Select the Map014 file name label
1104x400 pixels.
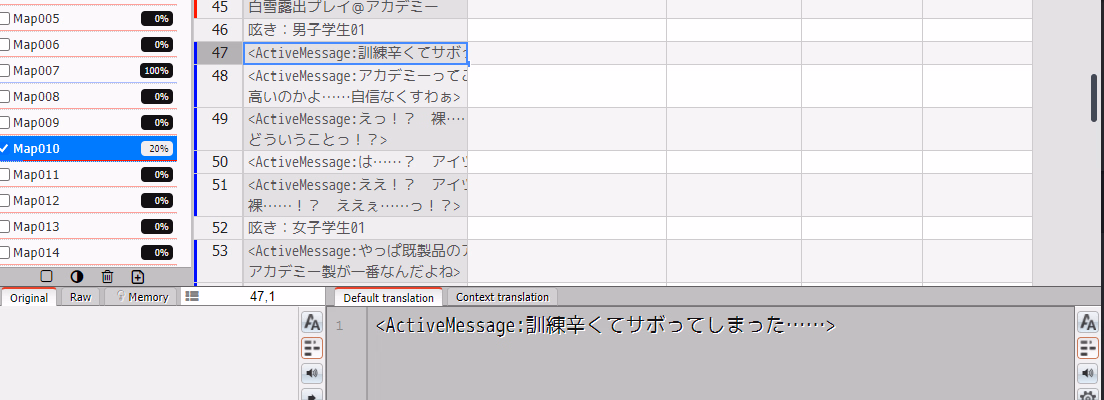[x=36, y=253]
